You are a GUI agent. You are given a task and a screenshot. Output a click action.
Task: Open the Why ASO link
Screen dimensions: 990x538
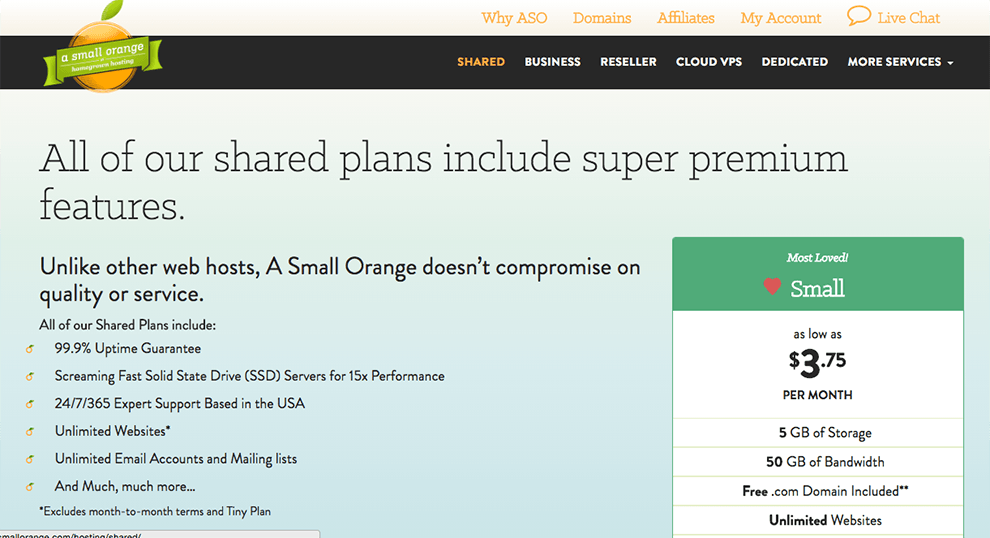click(x=514, y=18)
